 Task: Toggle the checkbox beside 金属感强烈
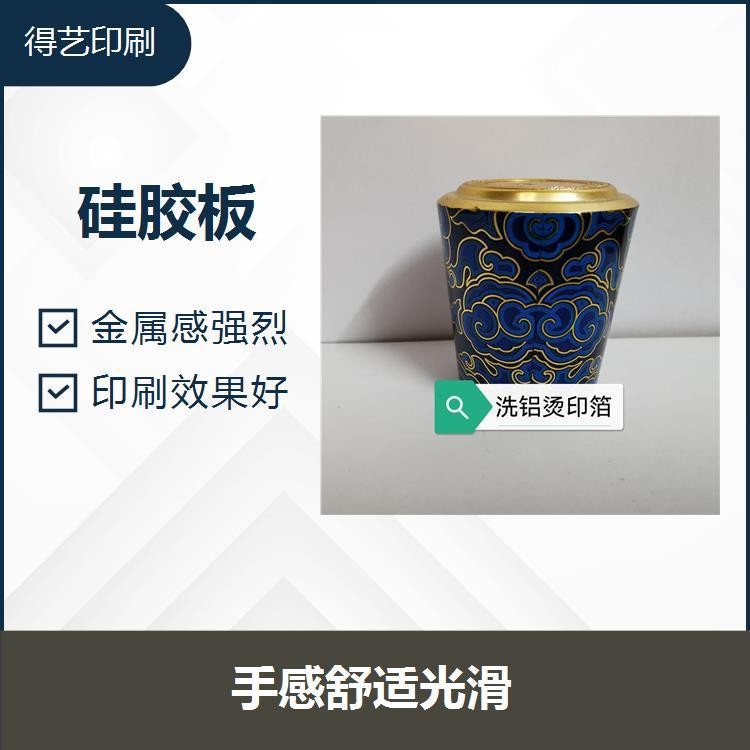pyautogui.click(x=58, y=328)
